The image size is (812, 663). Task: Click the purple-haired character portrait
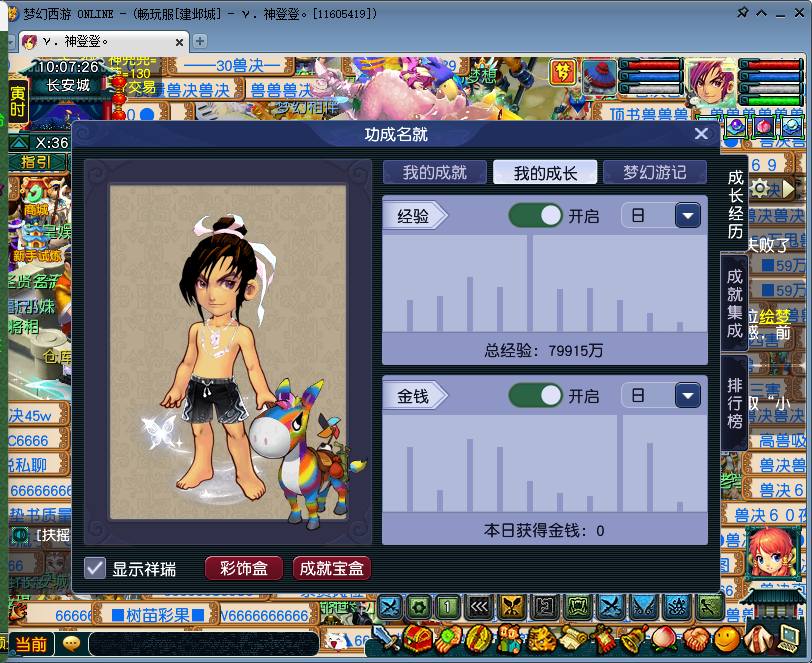709,79
